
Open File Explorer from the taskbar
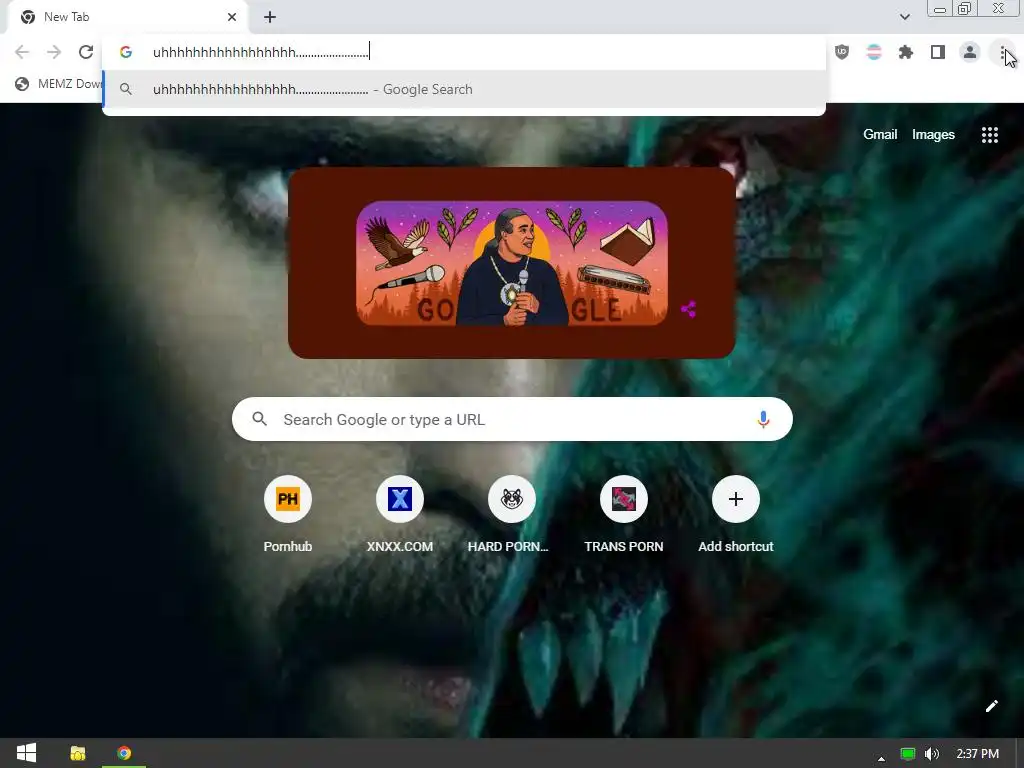click(78, 753)
